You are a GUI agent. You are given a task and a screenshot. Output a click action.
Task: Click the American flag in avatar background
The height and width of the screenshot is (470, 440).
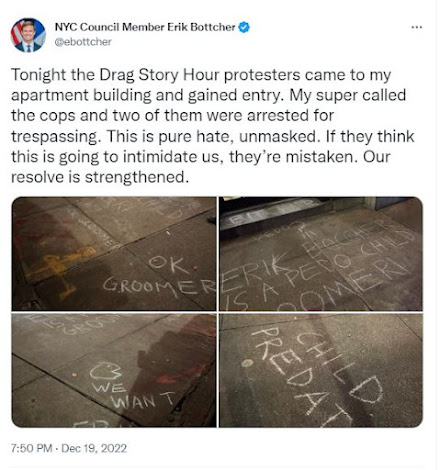coord(16,33)
